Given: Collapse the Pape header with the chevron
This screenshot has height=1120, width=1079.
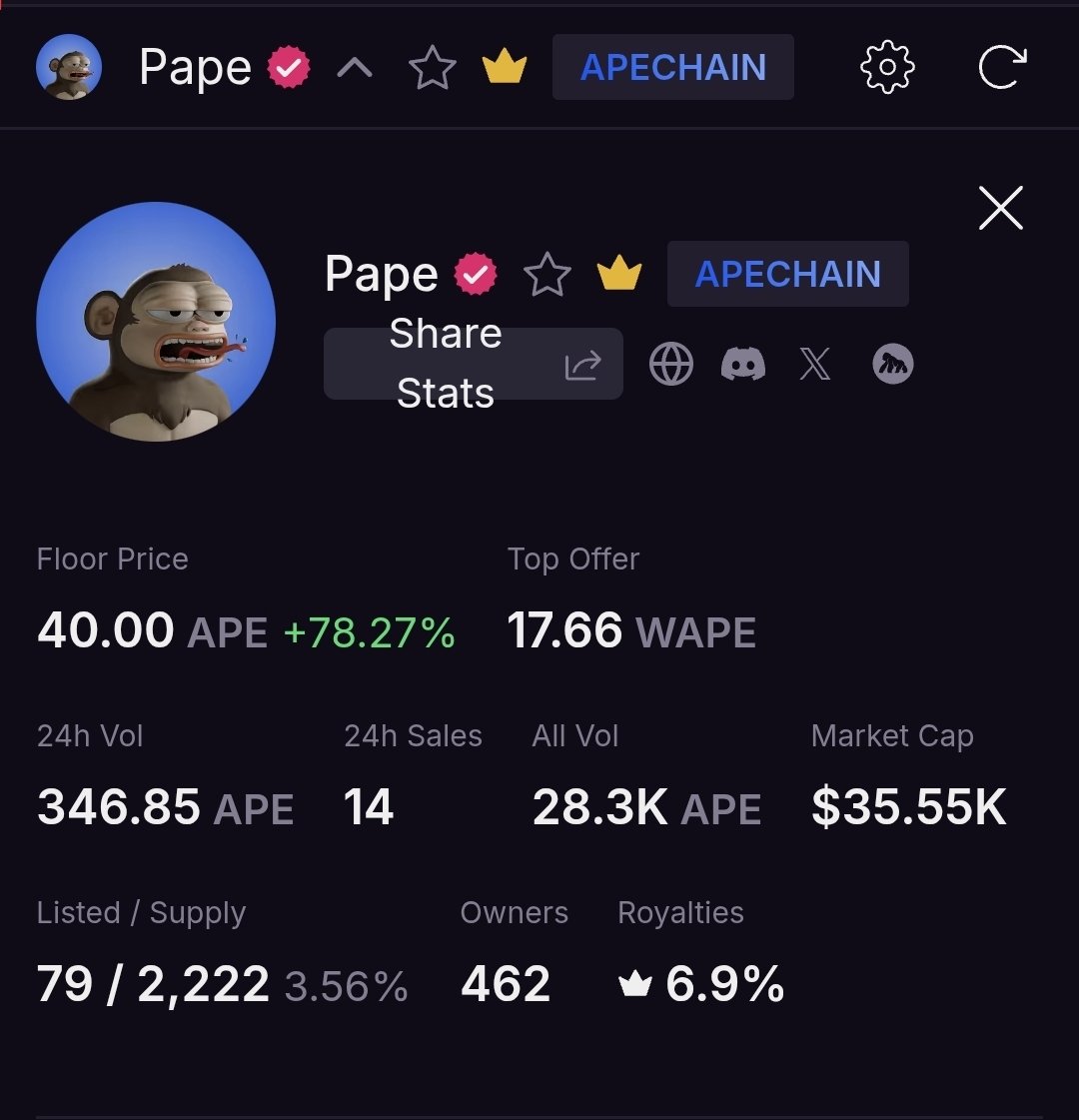Looking at the screenshot, I should pos(355,68).
